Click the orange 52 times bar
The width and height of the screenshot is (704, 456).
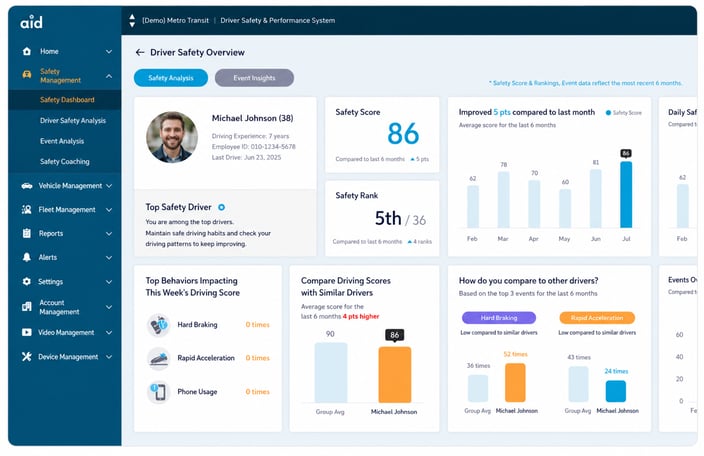coord(515,382)
